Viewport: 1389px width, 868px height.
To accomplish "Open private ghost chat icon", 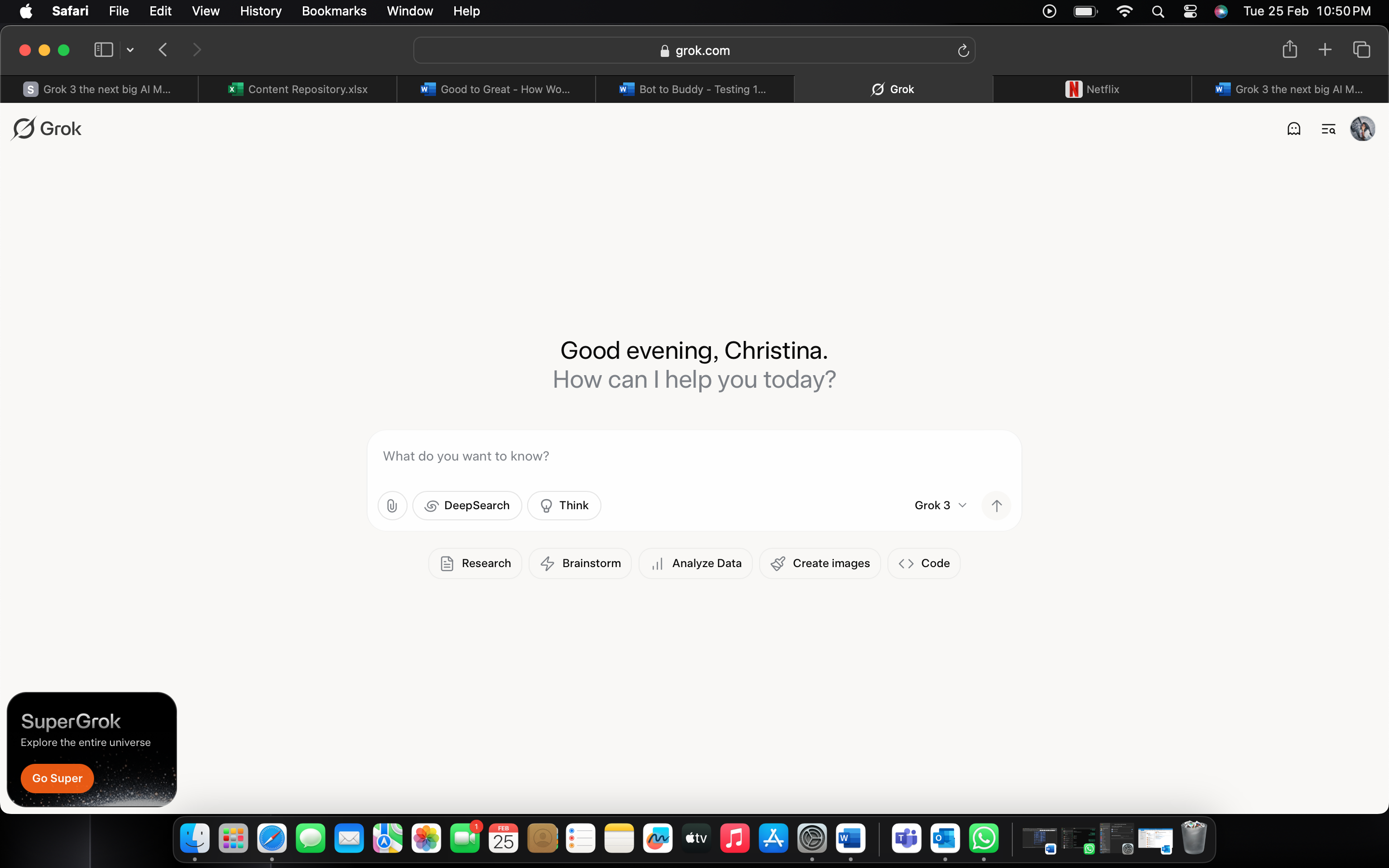I will pyautogui.click(x=1294, y=129).
